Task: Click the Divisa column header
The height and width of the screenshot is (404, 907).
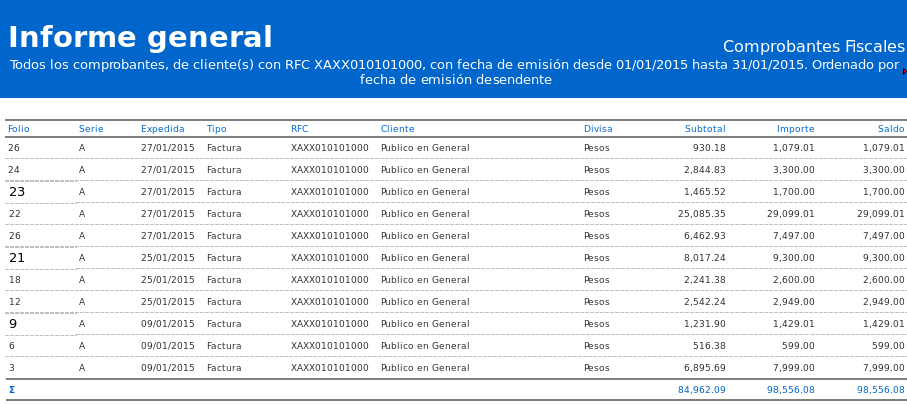Action: [x=598, y=129]
